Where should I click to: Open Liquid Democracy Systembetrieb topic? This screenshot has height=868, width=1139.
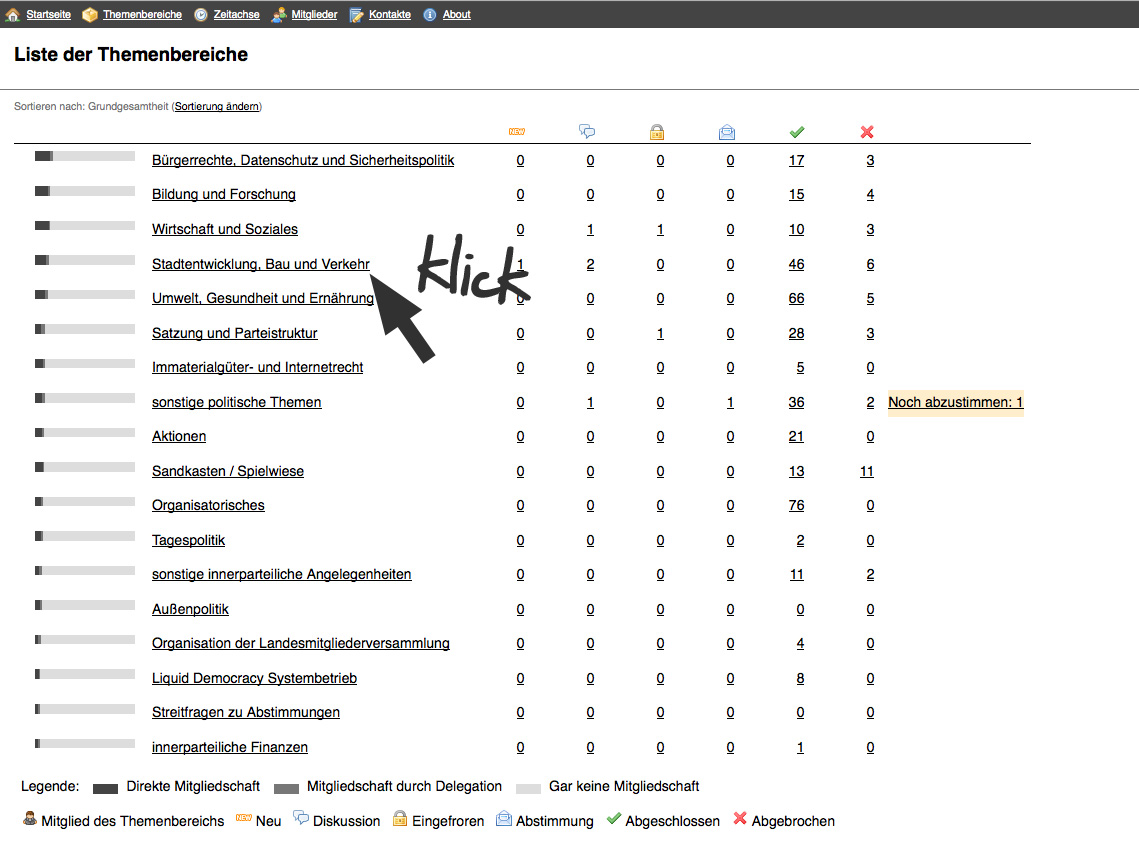point(254,678)
